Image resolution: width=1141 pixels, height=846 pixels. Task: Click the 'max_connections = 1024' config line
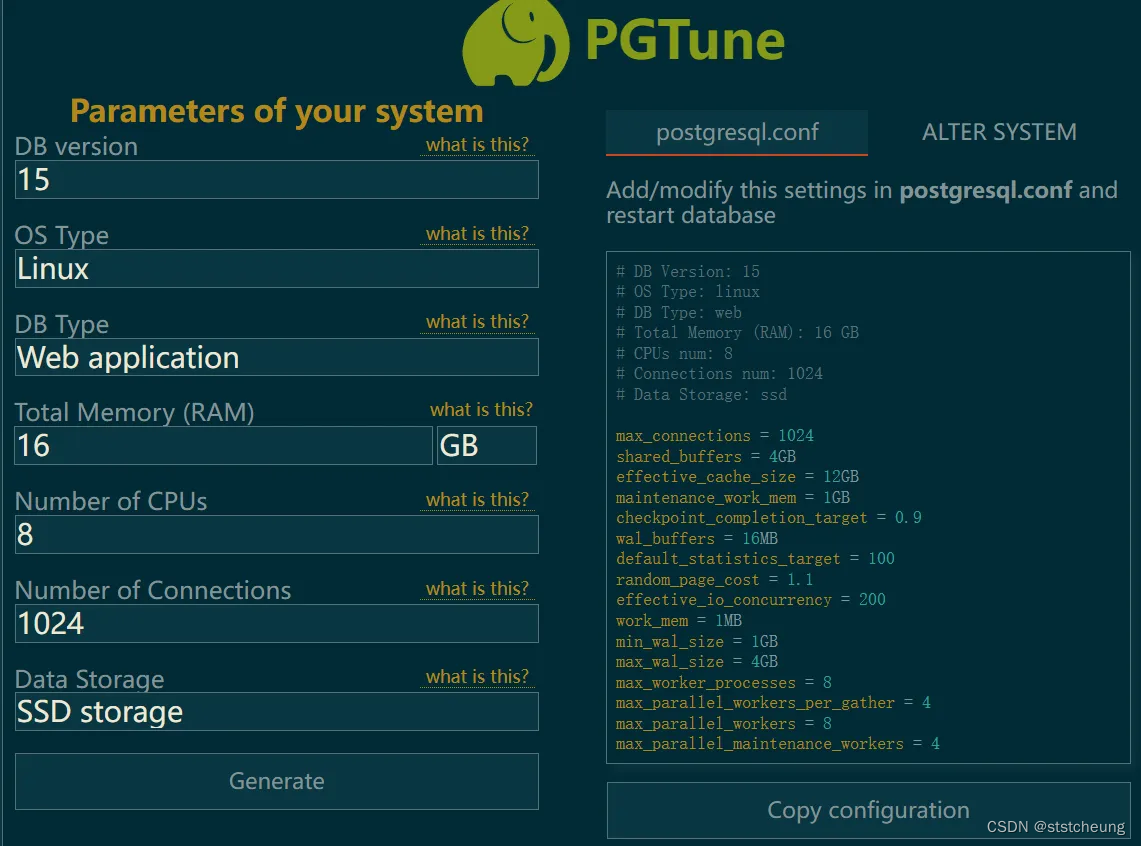(x=715, y=436)
